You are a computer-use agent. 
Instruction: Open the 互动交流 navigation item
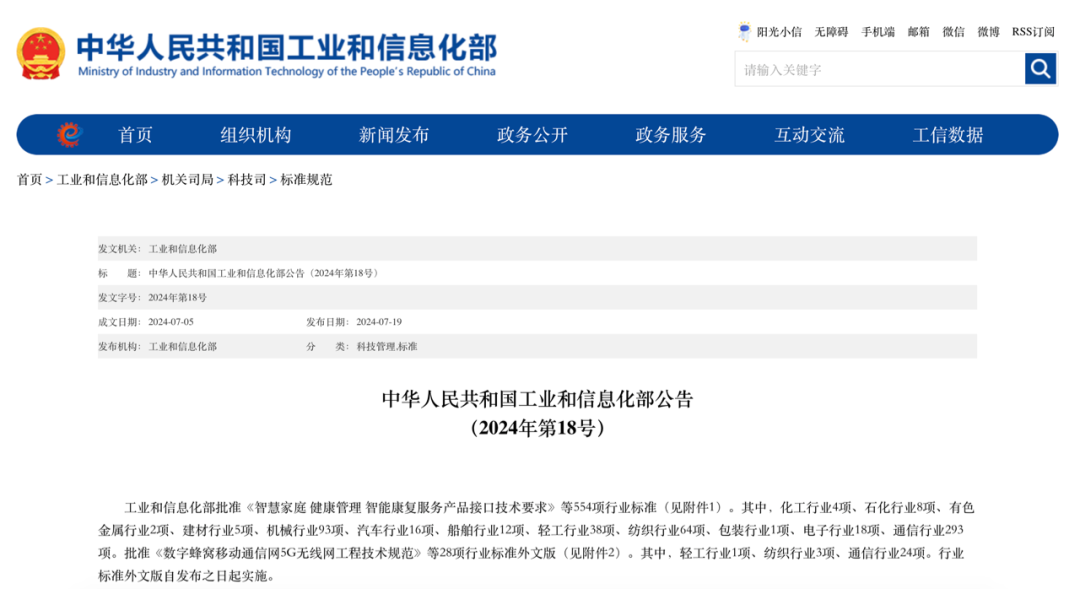coord(809,135)
